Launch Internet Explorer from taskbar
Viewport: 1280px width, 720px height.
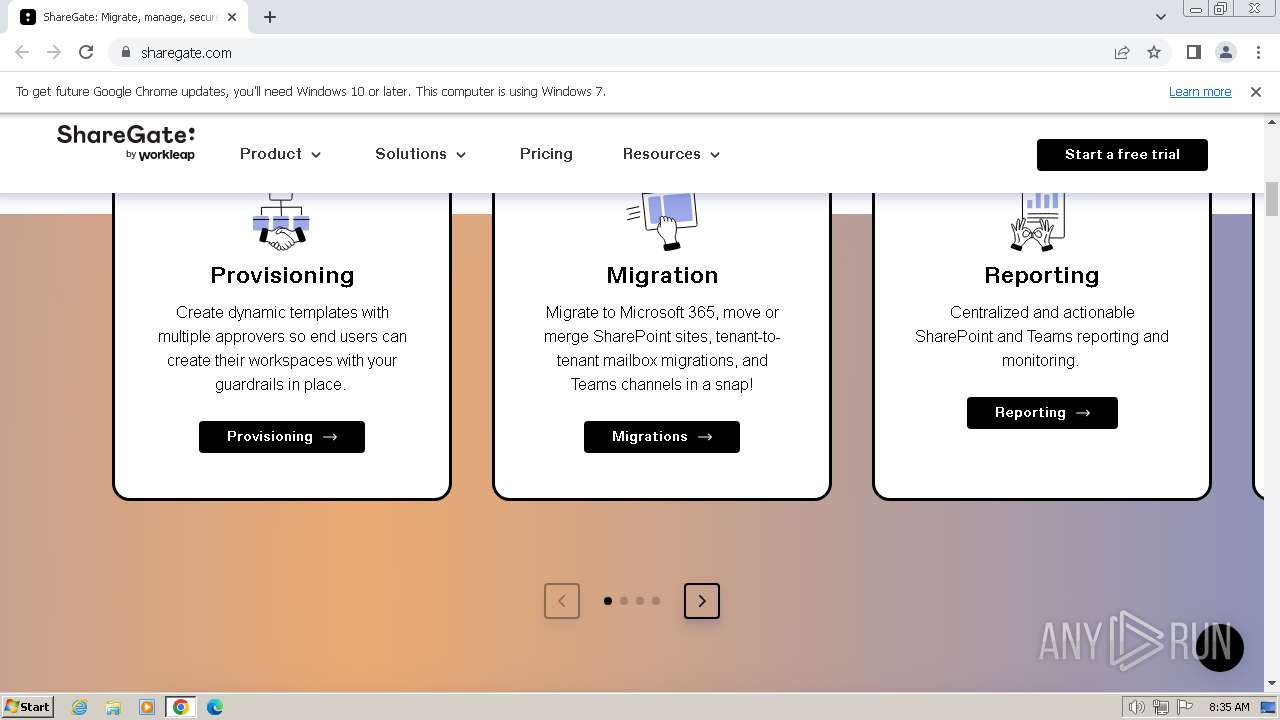pos(79,707)
